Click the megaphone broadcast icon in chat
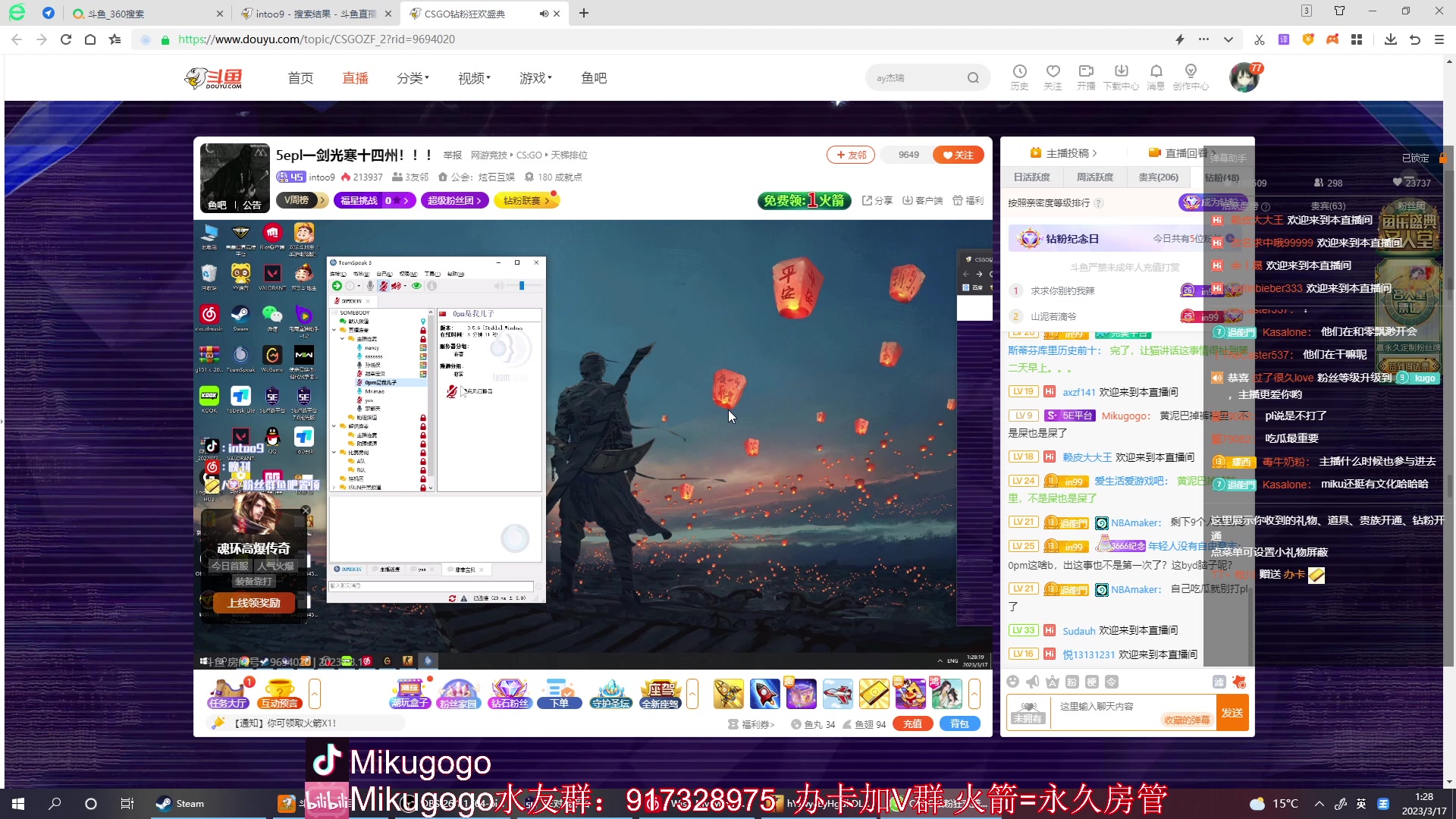Screen dimensions: 1456x819 pyautogui.click(x=1032, y=682)
